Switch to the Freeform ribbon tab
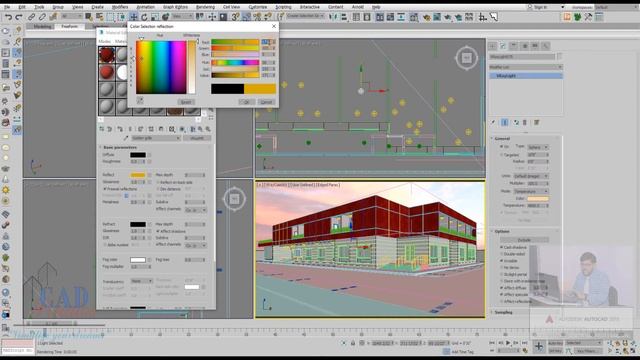 coord(69,27)
